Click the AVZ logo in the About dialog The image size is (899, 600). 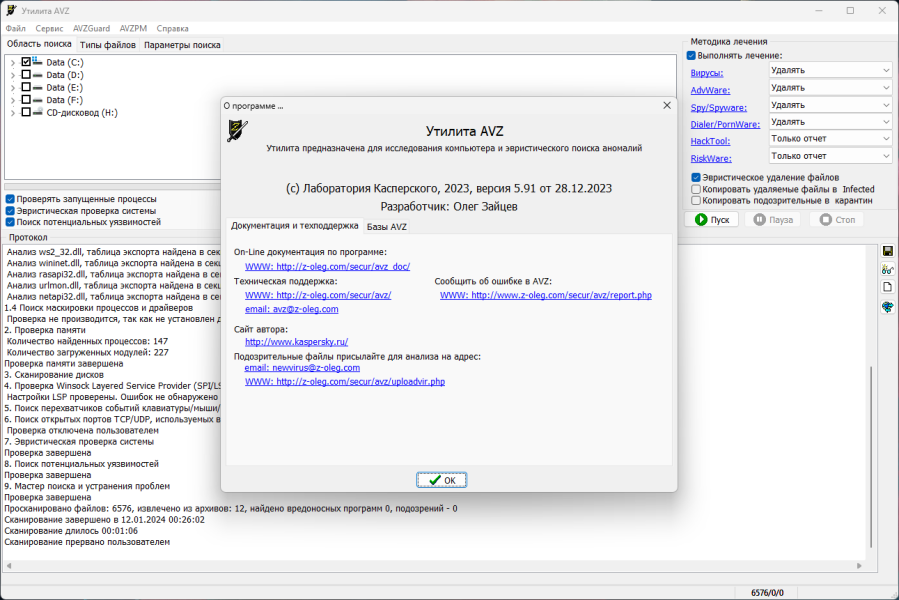237,131
